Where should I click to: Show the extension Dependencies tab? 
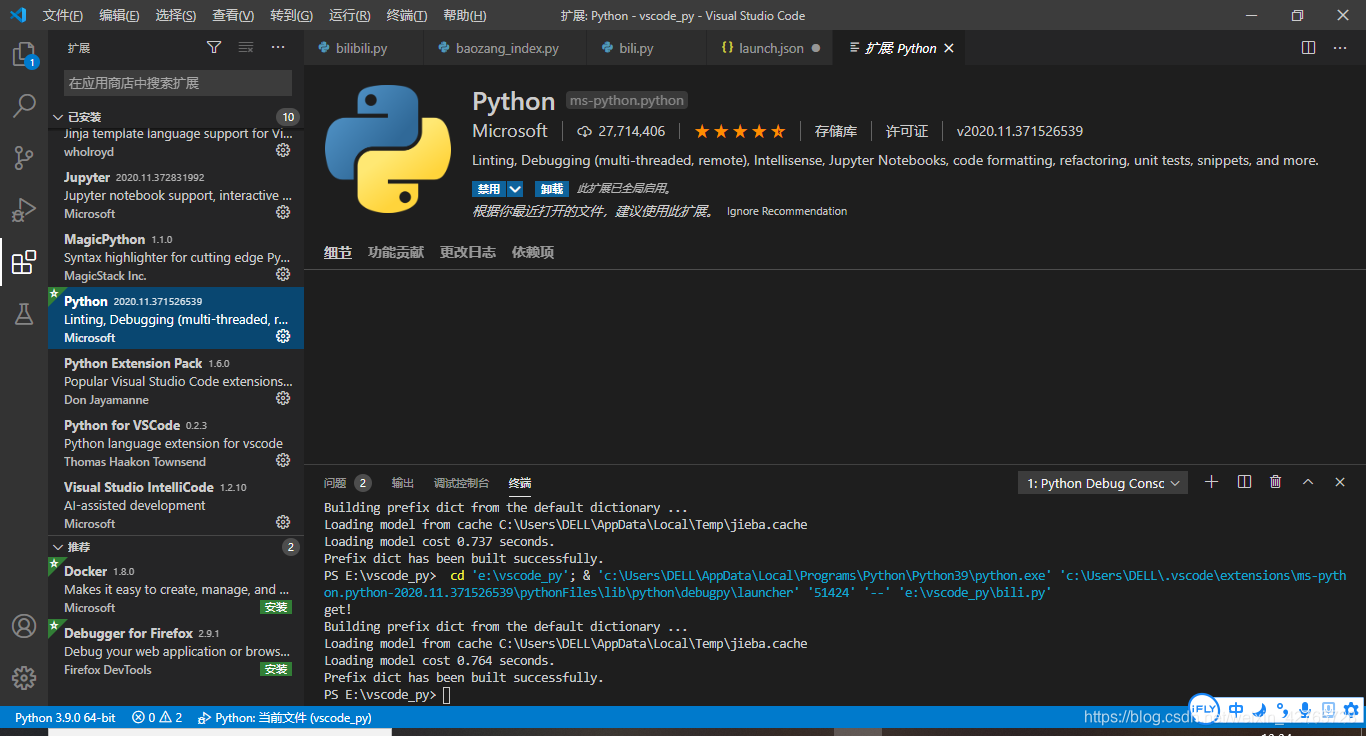click(533, 252)
